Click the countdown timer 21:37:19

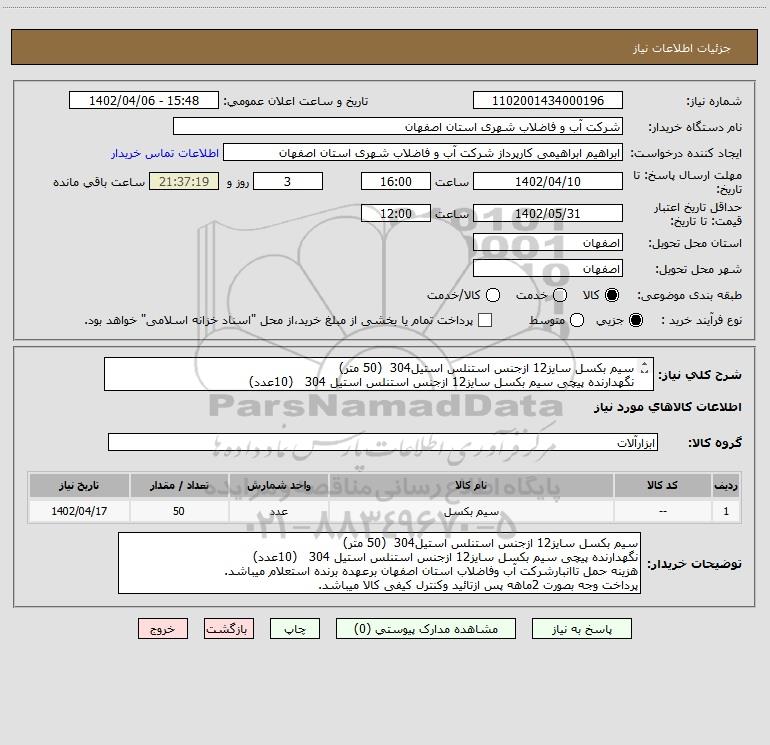coord(184,181)
